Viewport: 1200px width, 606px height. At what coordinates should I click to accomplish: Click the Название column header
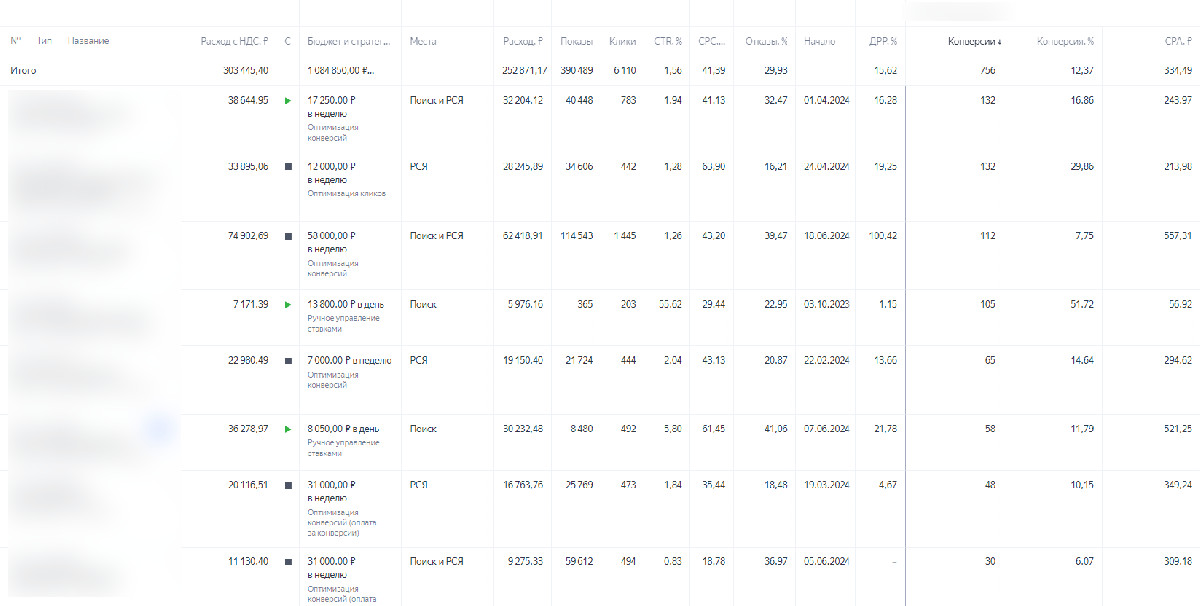point(89,41)
